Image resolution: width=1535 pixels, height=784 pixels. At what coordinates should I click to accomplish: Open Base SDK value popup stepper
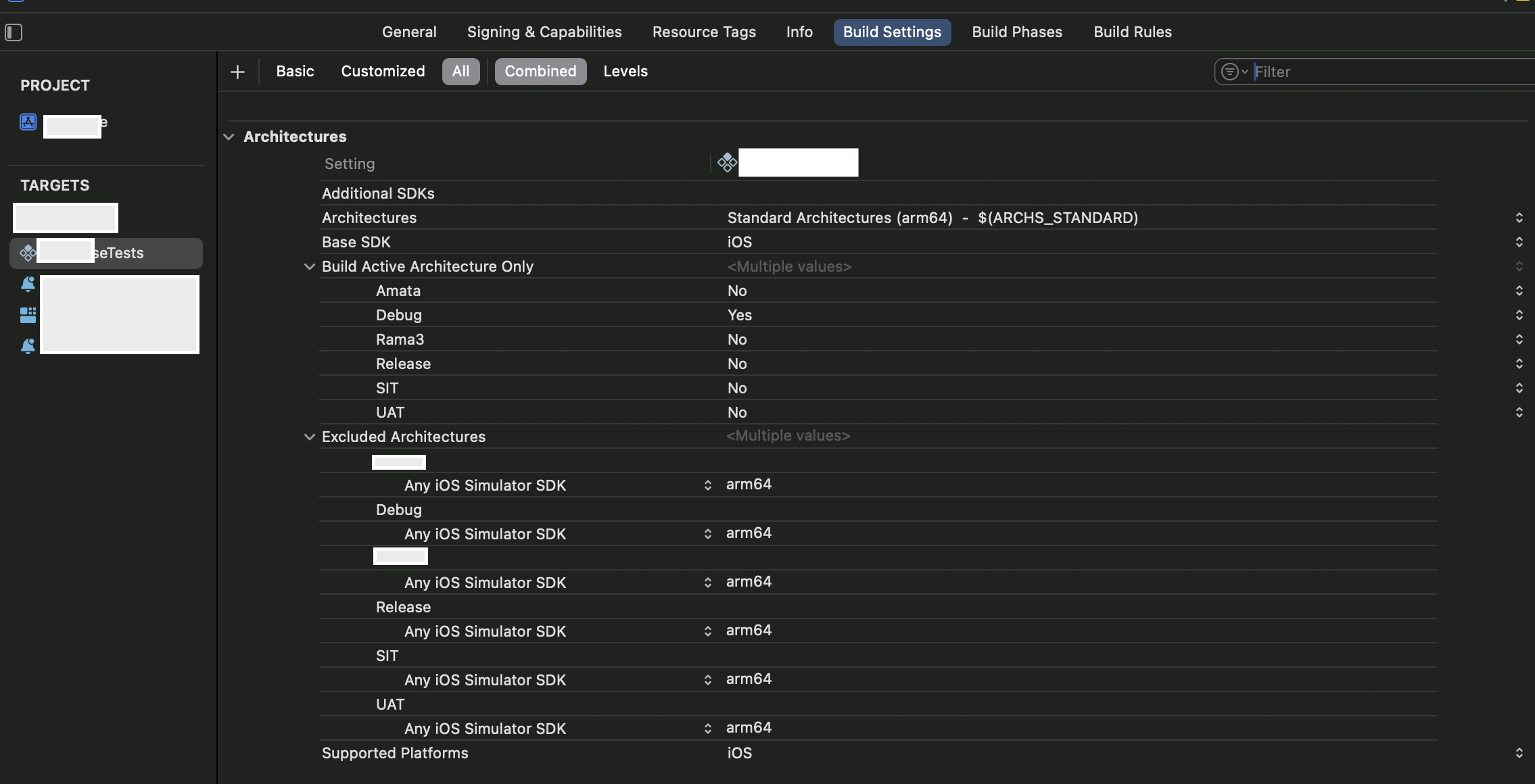click(x=1519, y=242)
